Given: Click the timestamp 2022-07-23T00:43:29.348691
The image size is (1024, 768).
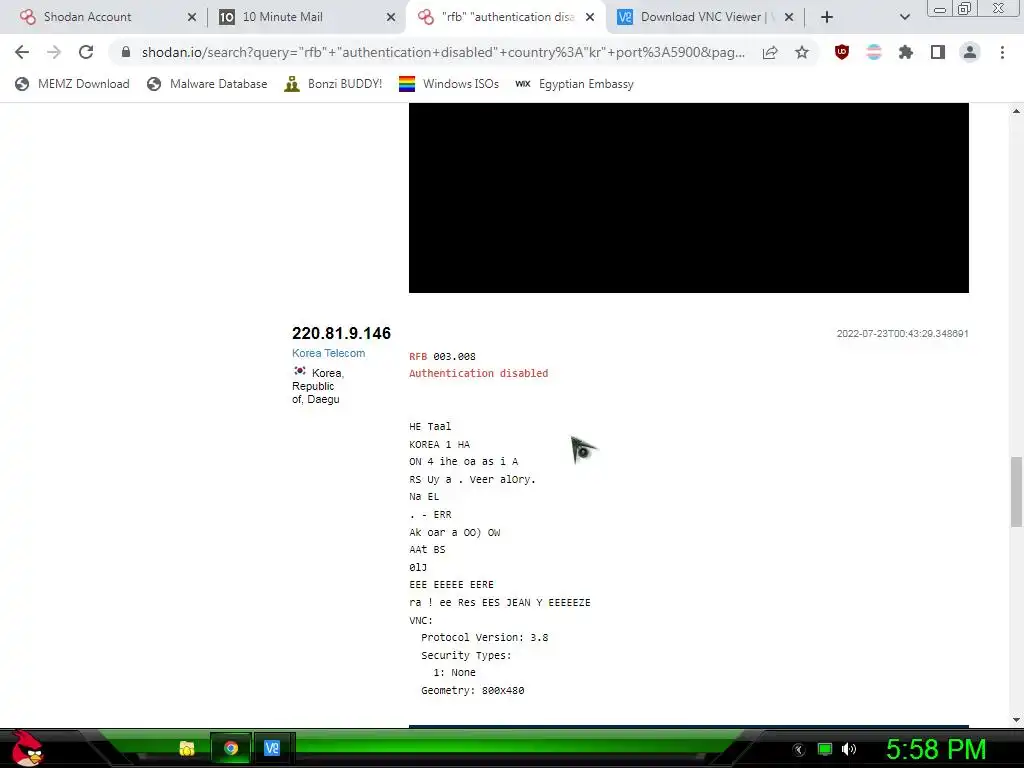Looking at the screenshot, I should (903, 334).
